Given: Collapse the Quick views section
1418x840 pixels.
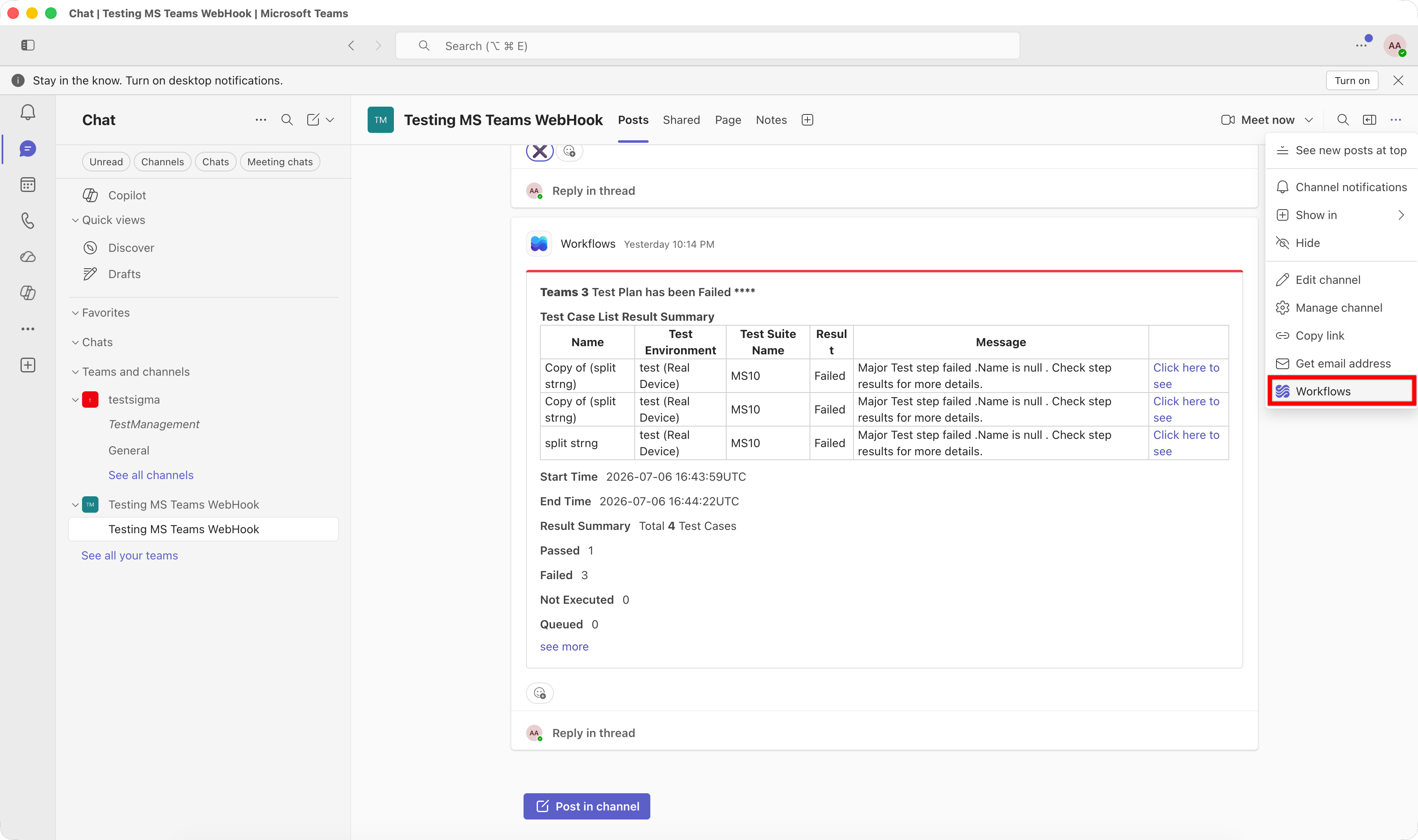Looking at the screenshot, I should pos(75,220).
